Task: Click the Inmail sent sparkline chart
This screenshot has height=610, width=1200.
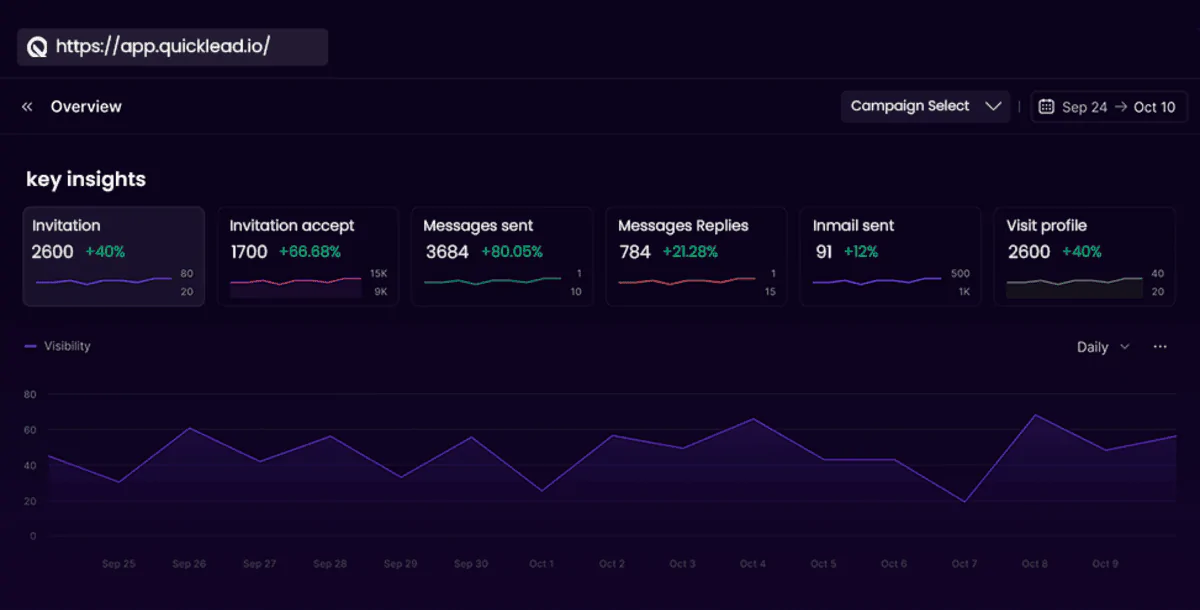Action: tap(876, 282)
